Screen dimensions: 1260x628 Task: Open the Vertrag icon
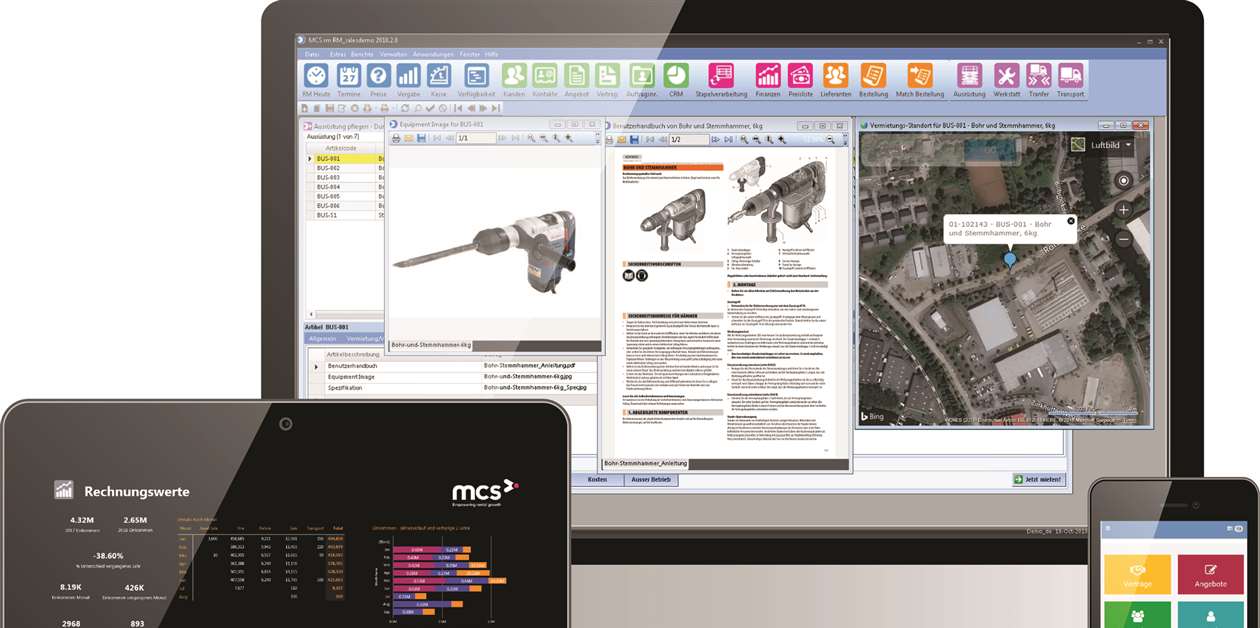[607, 76]
